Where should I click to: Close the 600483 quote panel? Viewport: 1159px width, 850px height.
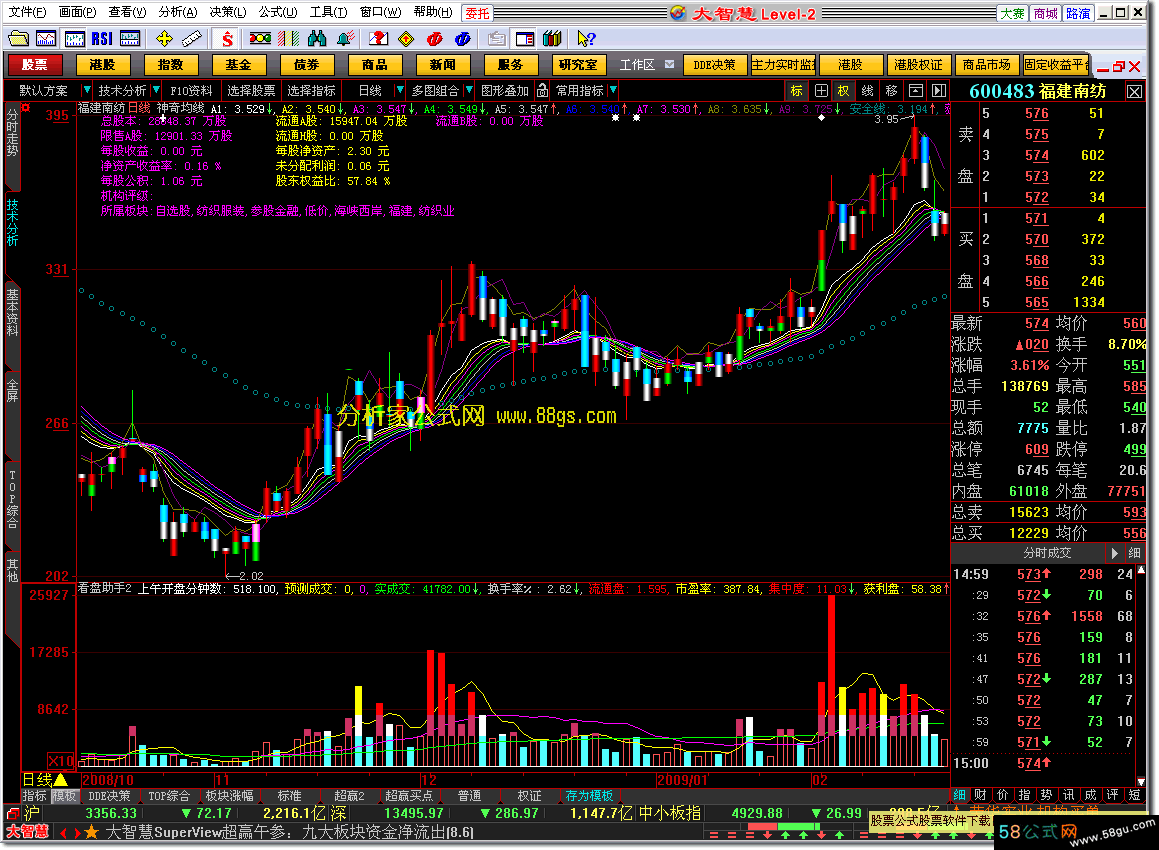pos(1135,91)
